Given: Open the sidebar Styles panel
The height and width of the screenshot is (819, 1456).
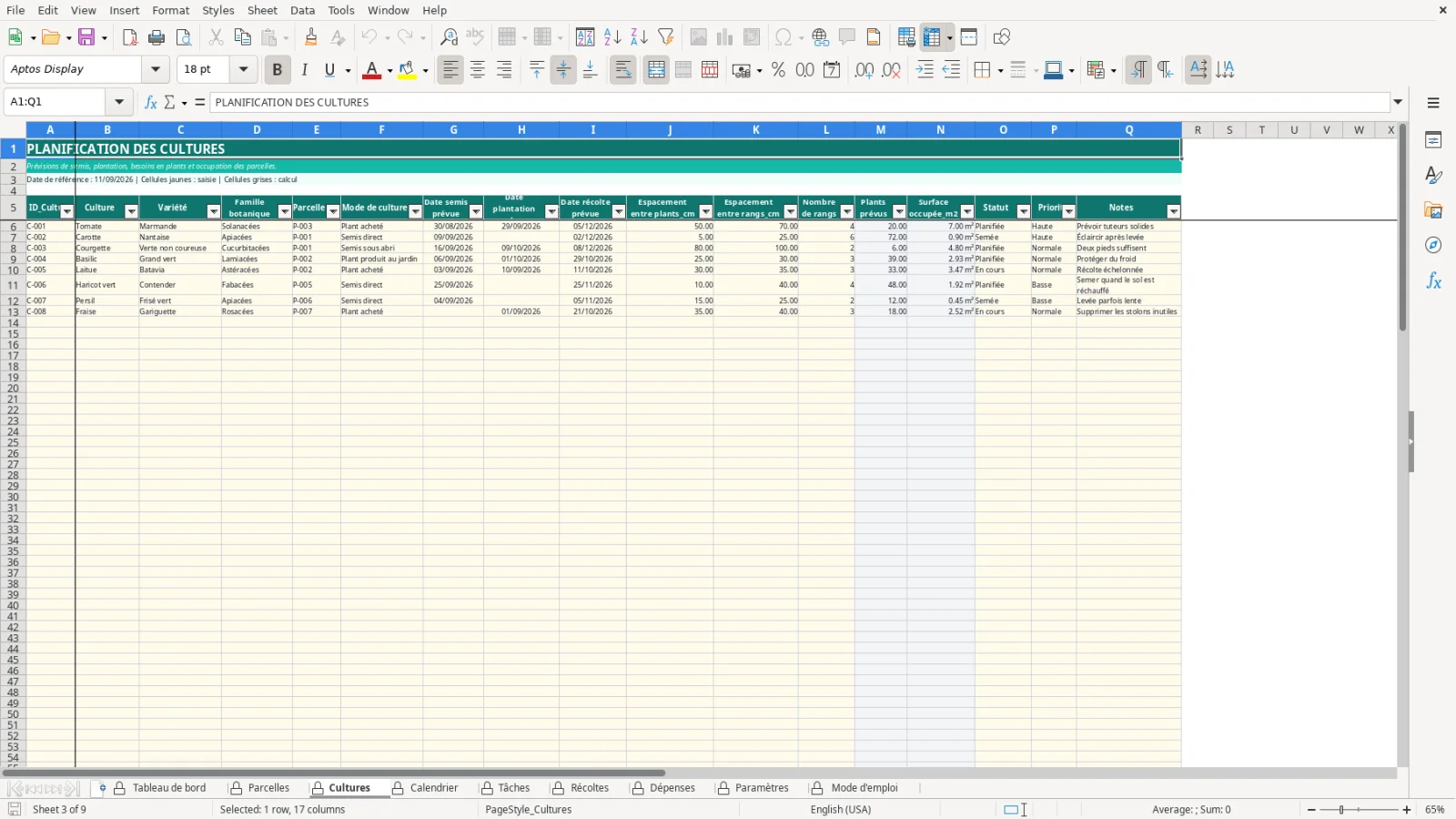Looking at the screenshot, I should click(x=1433, y=175).
